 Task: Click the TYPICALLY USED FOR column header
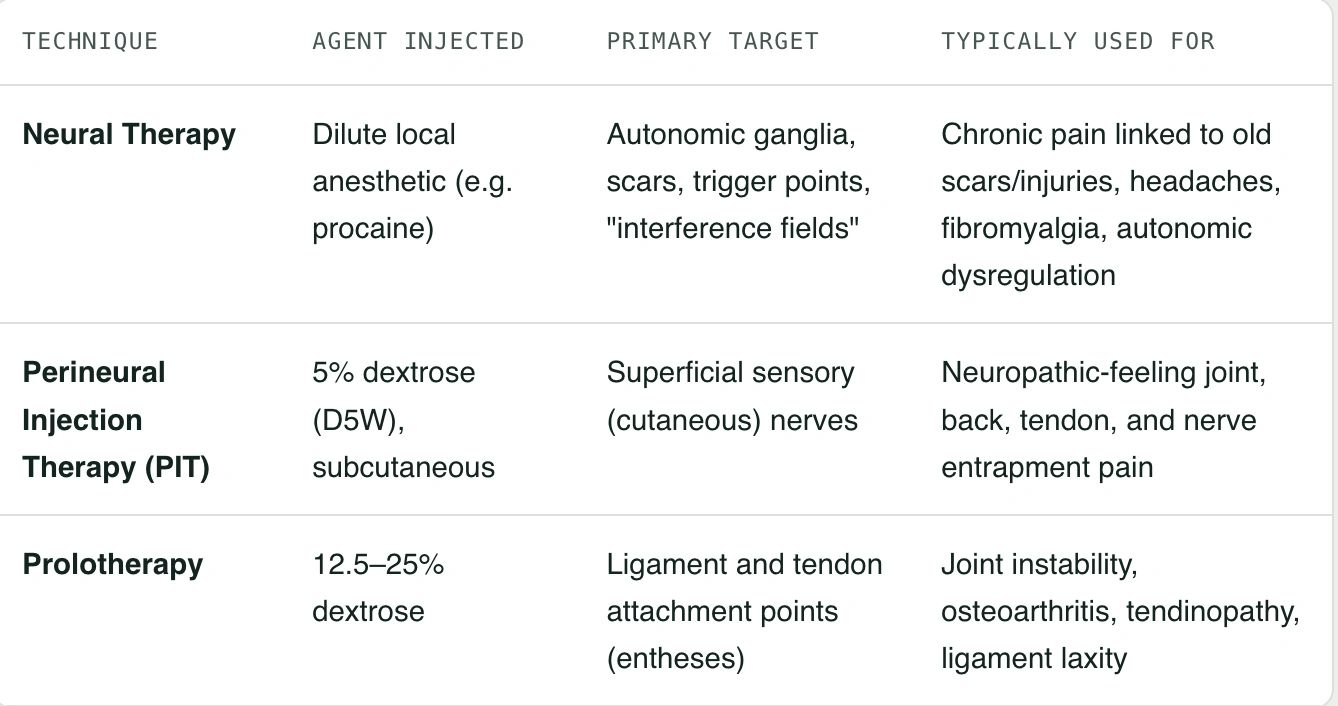tap(1078, 41)
